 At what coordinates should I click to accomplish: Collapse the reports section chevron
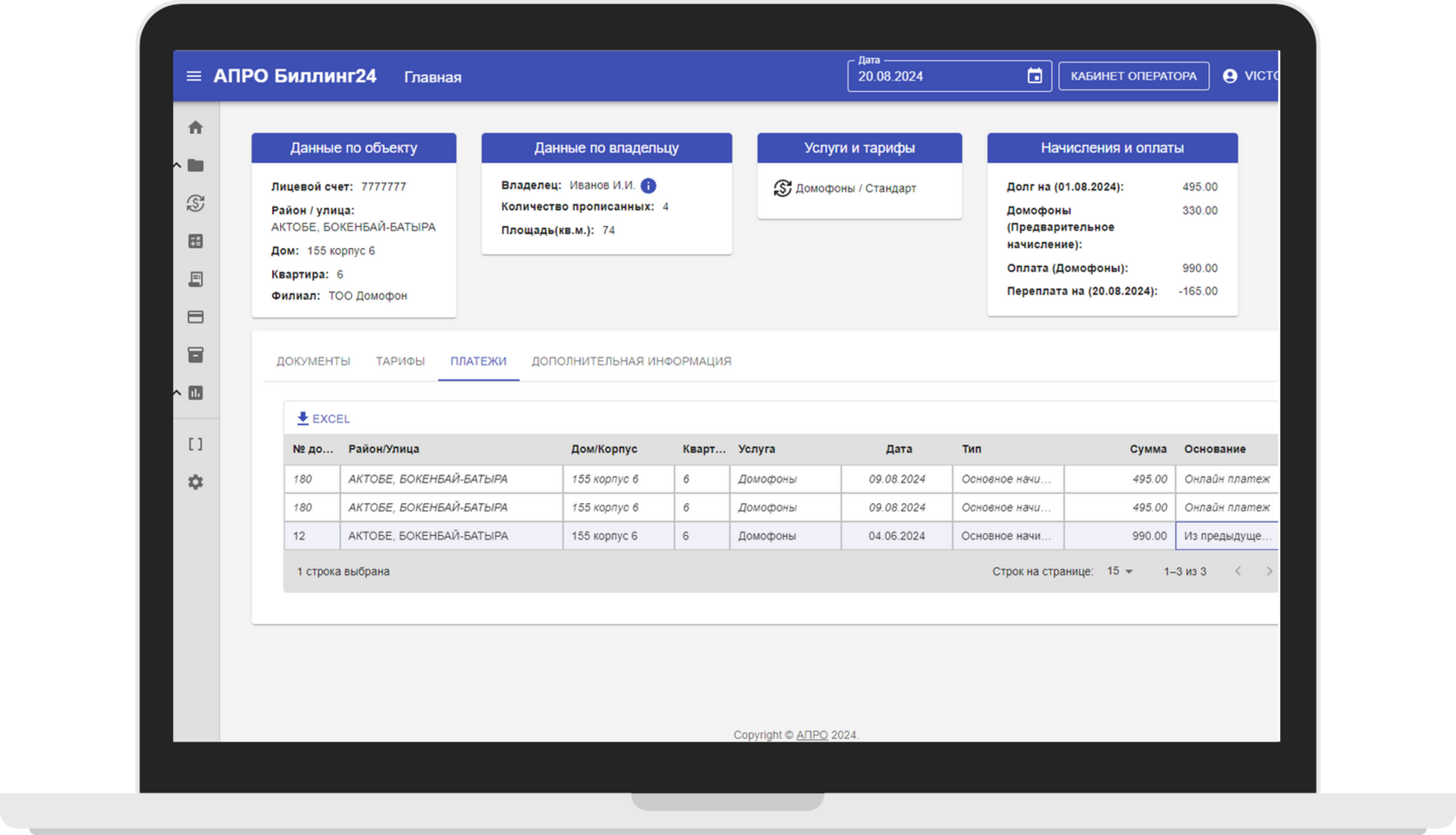tap(177, 393)
